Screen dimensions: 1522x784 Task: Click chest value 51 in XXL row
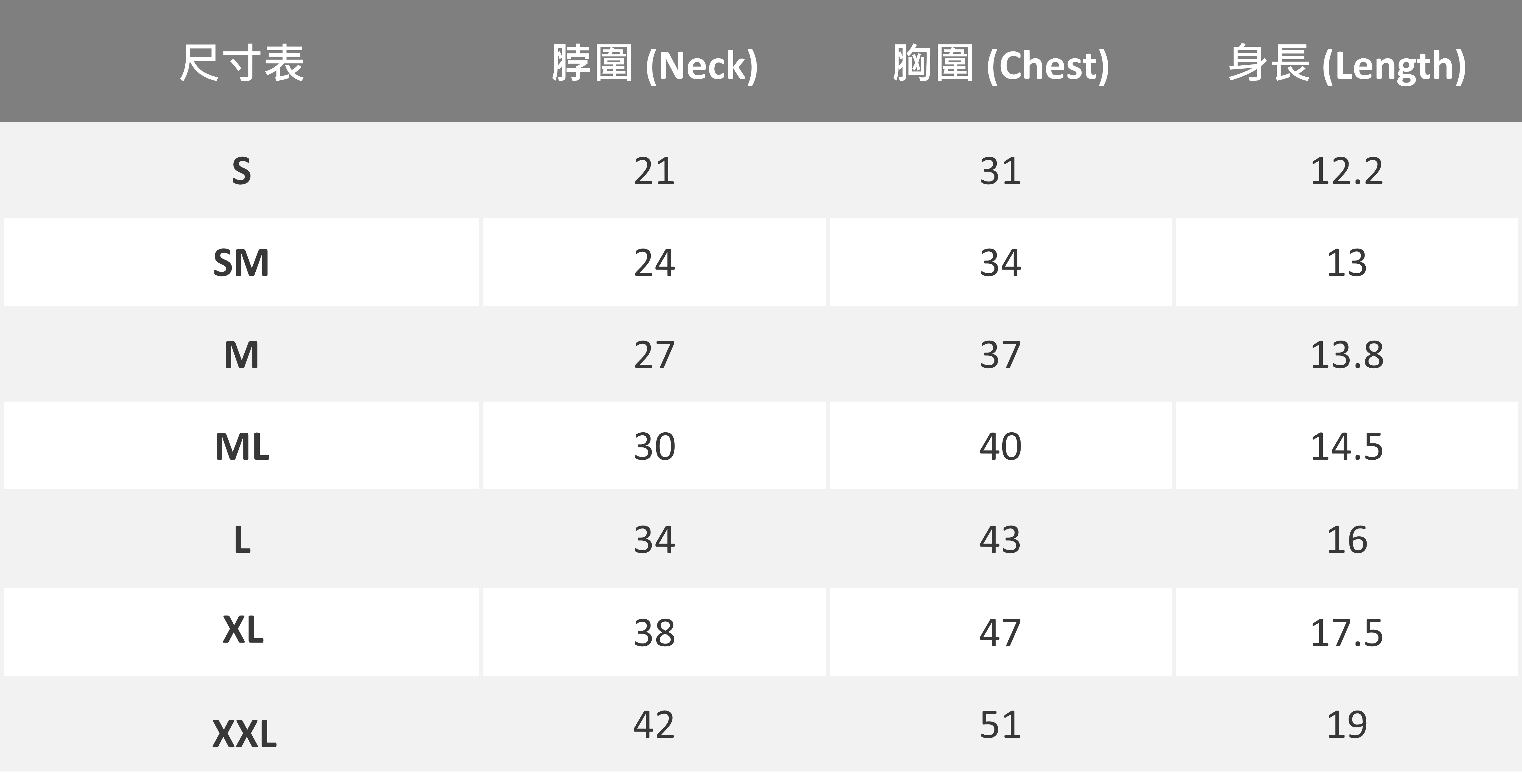pyautogui.click(x=1000, y=725)
